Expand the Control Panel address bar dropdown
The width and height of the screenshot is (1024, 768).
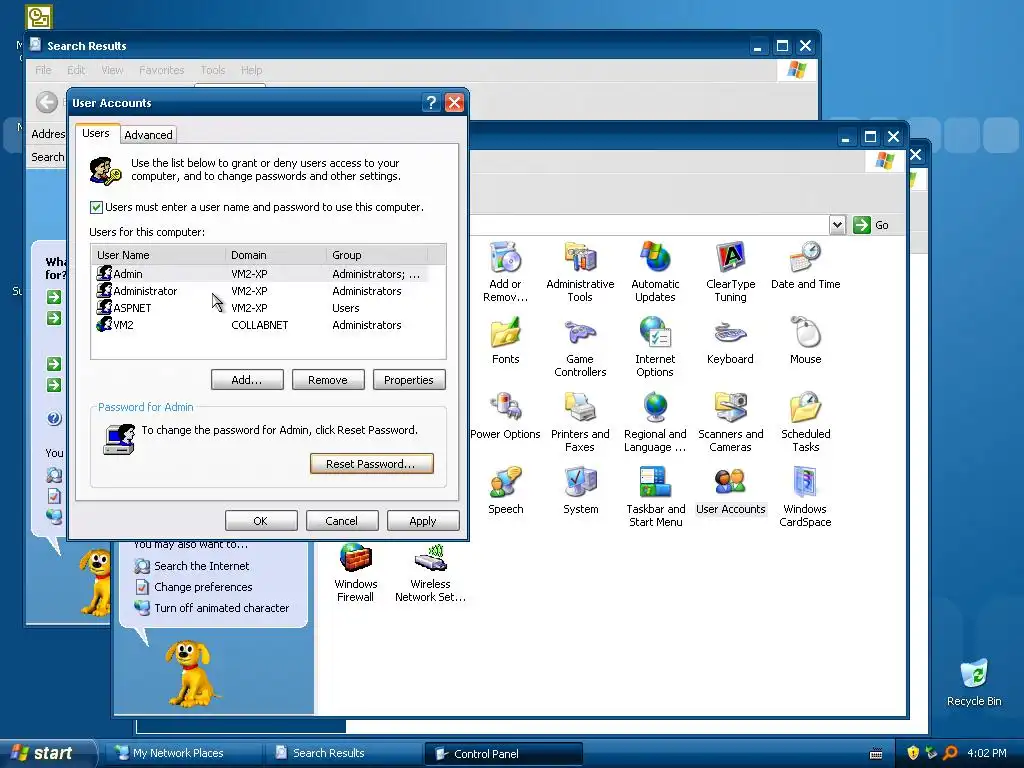pyautogui.click(x=837, y=225)
